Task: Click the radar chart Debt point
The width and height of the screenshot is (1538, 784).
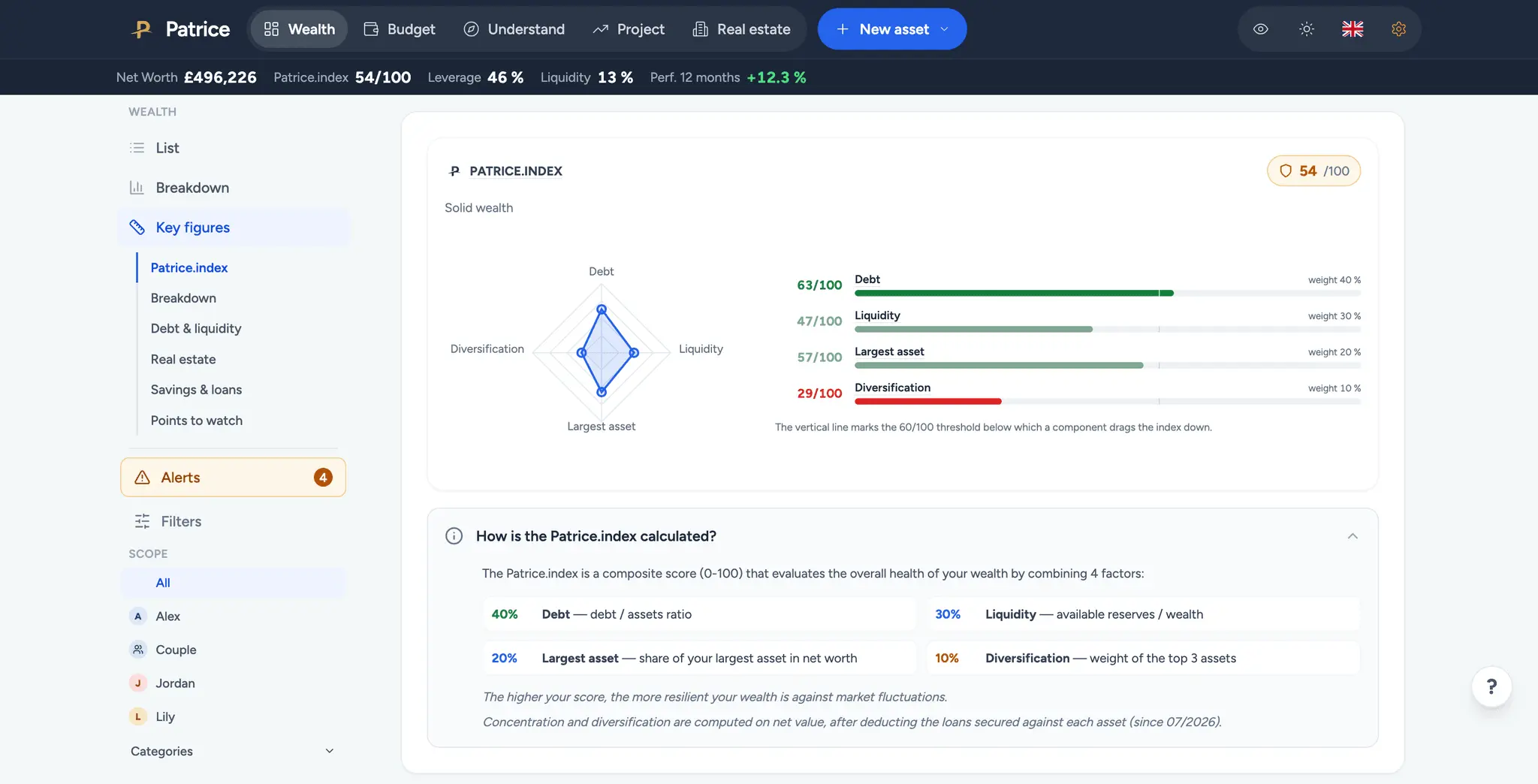Action: [602, 309]
